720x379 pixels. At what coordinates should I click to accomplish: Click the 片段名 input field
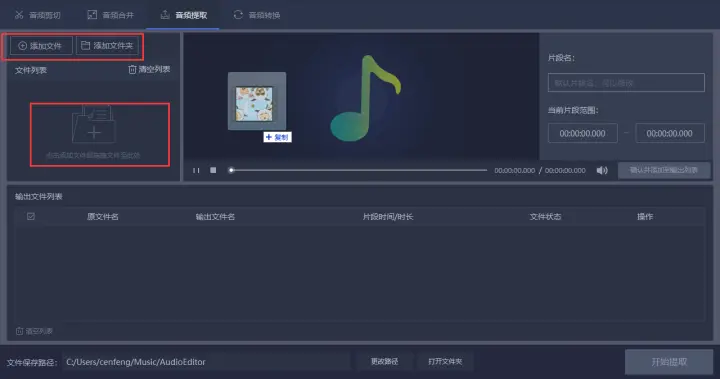626,83
